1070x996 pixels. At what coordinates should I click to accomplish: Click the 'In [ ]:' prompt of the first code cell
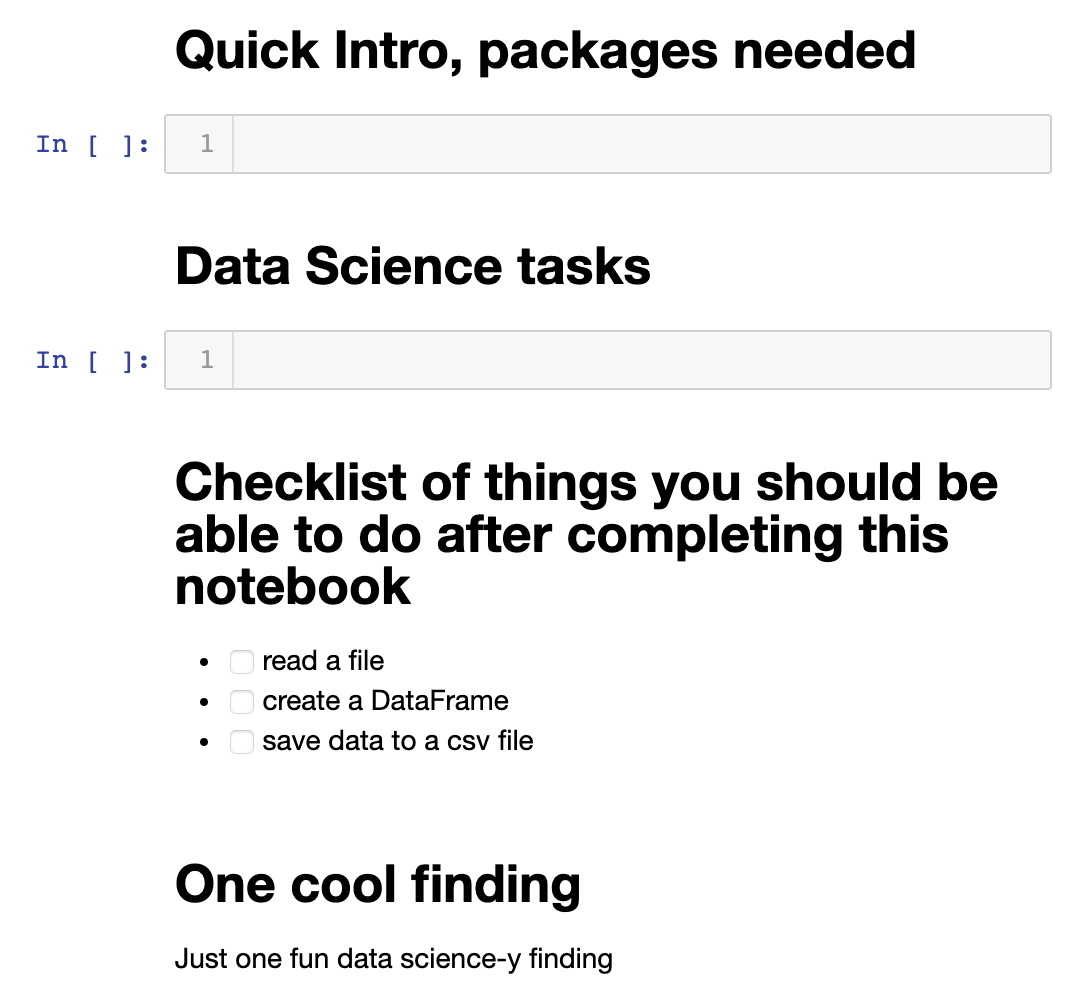click(x=93, y=144)
